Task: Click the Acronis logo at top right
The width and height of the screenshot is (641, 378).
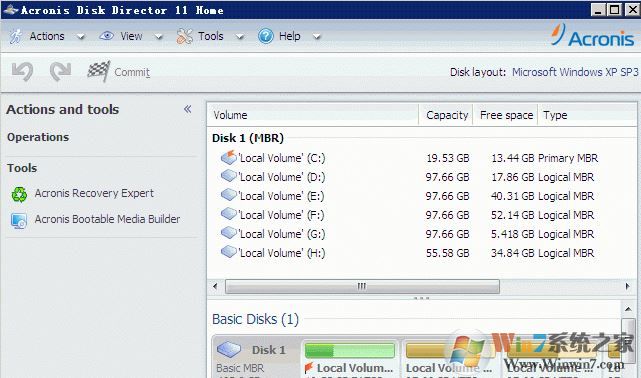Action: [x=592, y=36]
